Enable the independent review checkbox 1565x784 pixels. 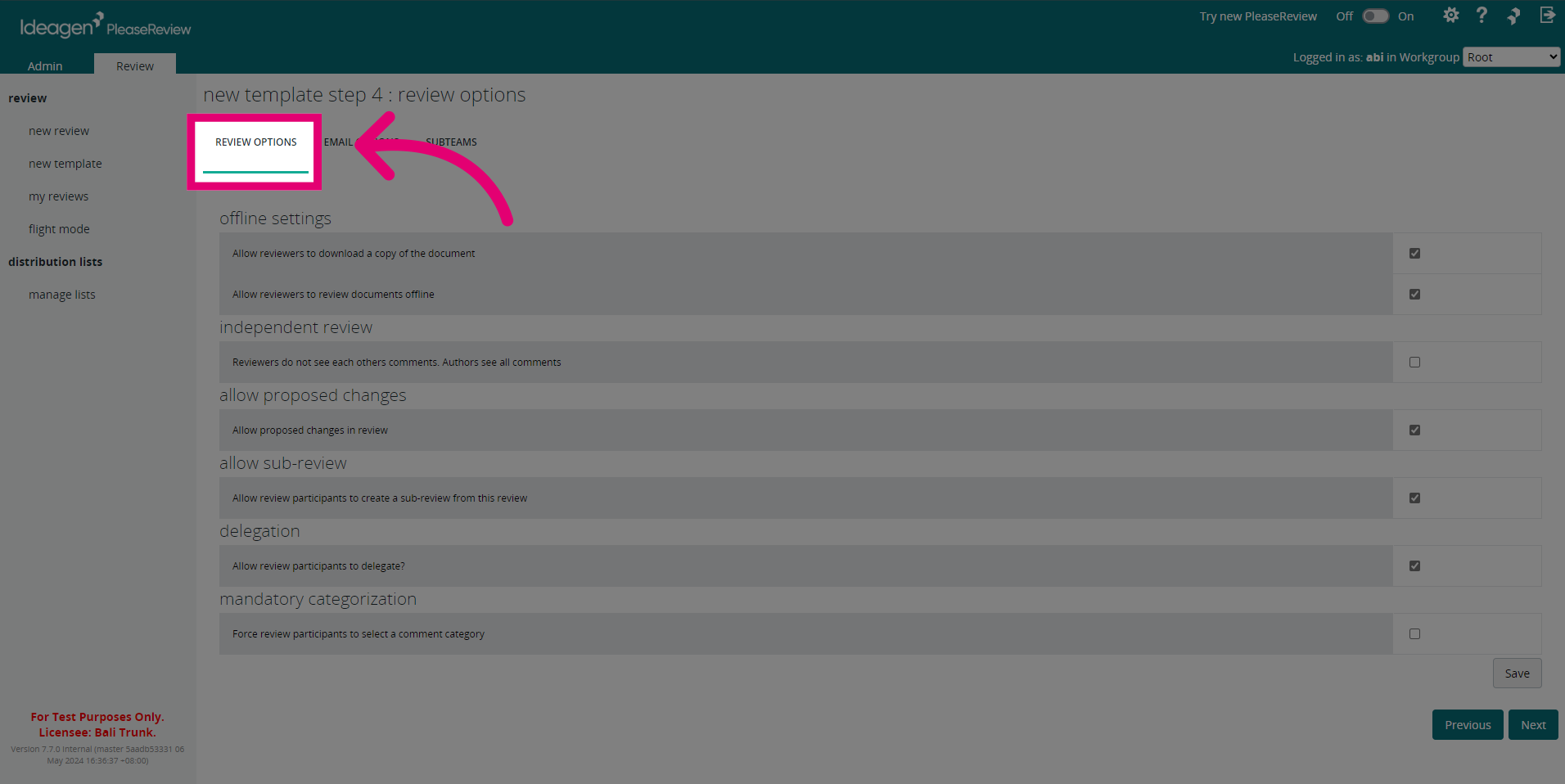1414,363
